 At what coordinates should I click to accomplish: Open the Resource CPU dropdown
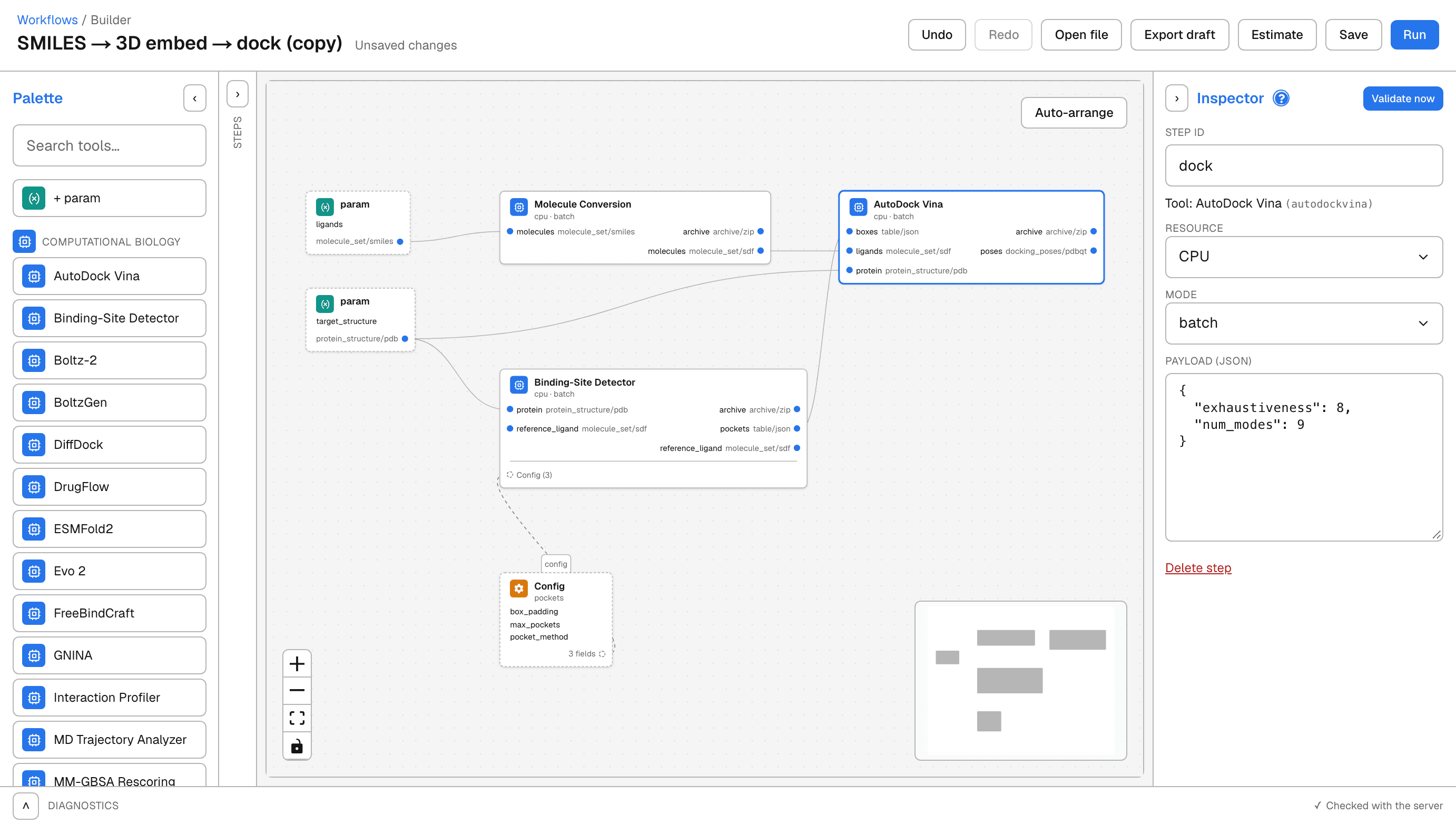click(1304, 257)
